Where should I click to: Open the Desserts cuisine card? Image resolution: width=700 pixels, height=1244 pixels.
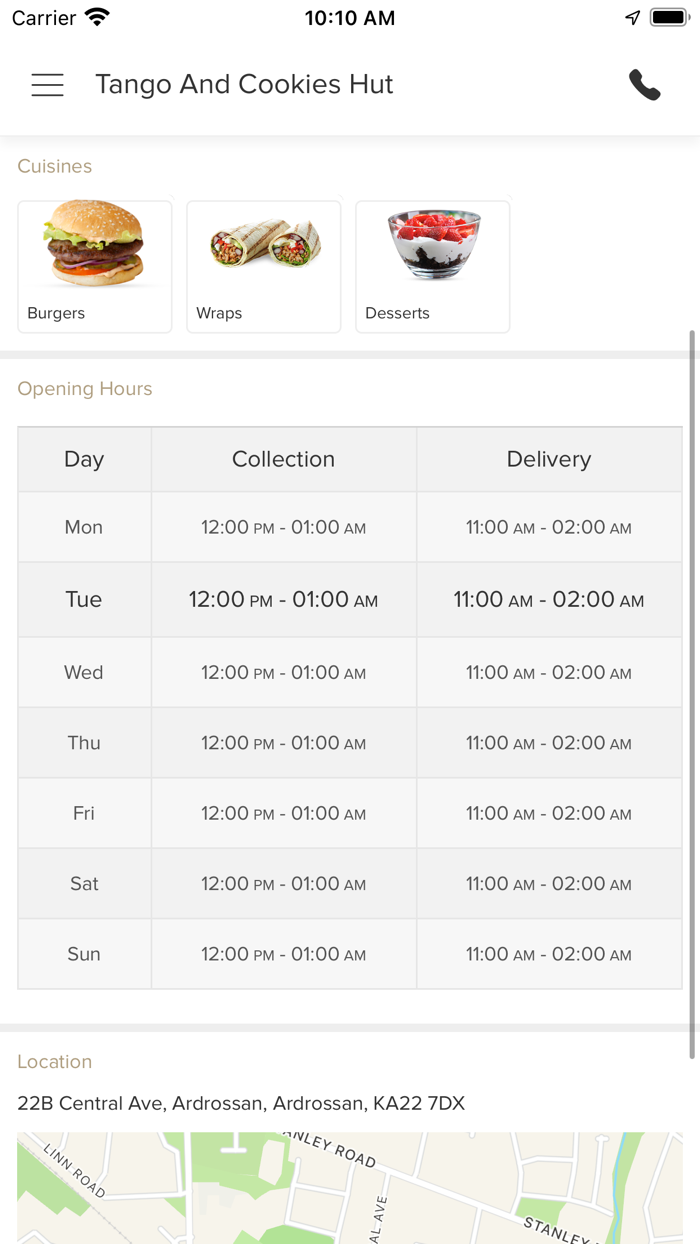click(433, 266)
